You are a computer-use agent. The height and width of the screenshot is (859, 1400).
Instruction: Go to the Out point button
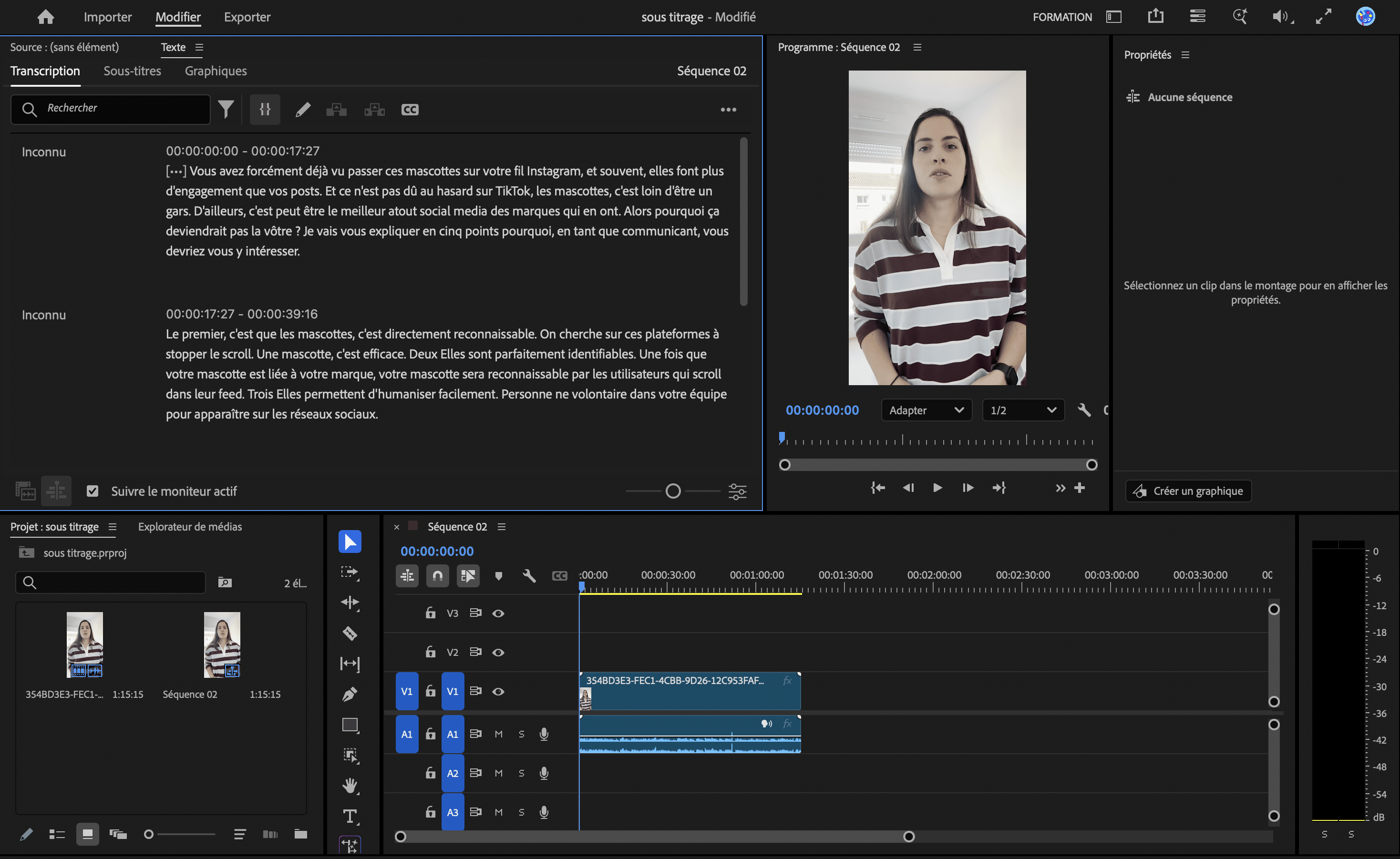coord(999,488)
